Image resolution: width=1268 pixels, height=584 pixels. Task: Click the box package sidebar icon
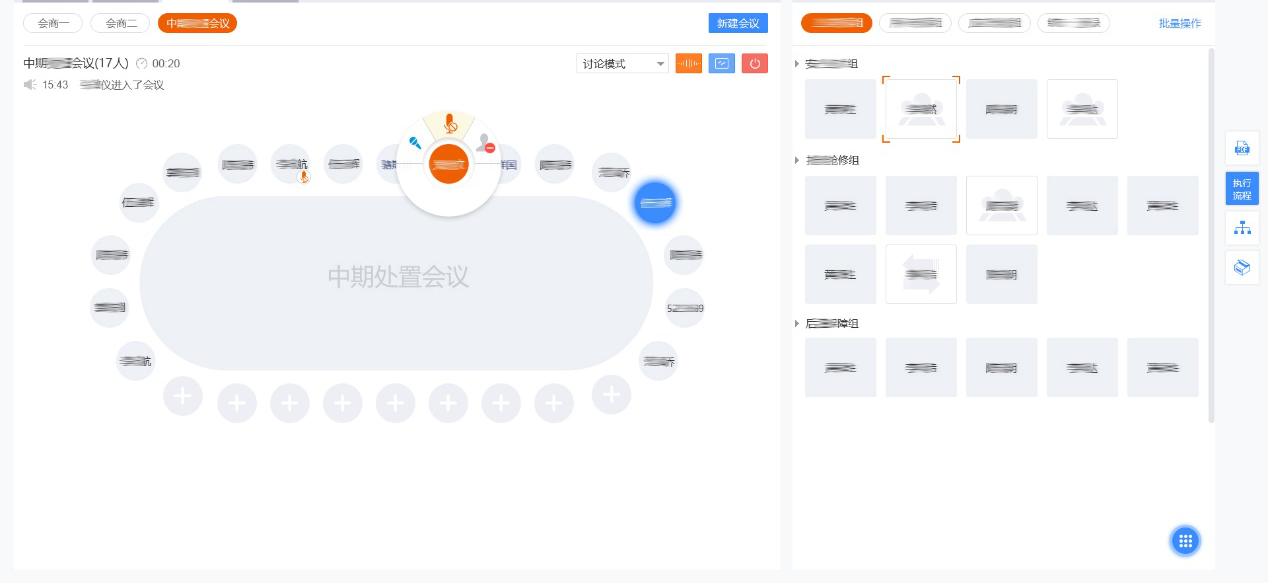tap(1242, 268)
